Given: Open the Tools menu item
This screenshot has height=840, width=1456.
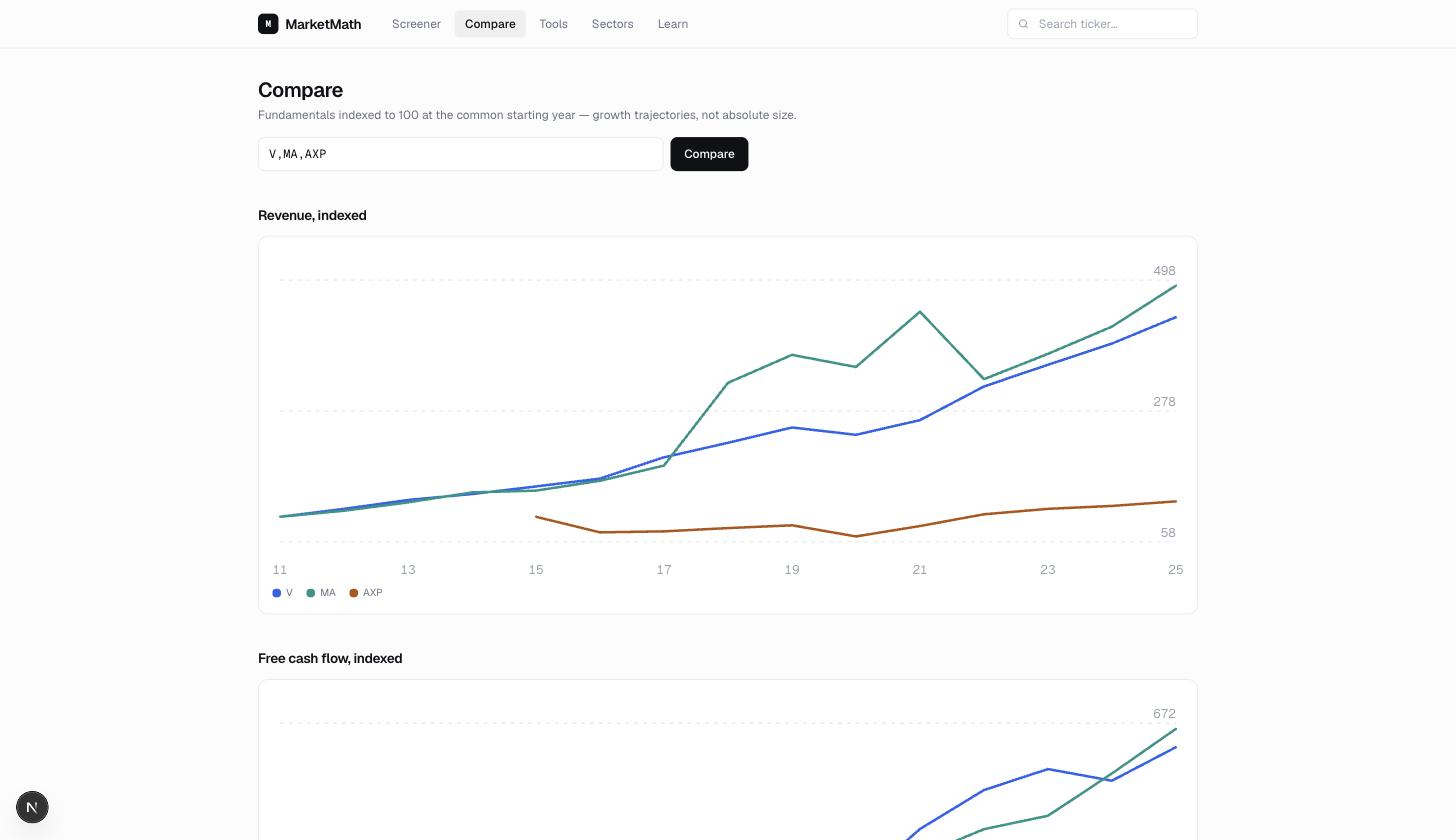Looking at the screenshot, I should coord(553,24).
